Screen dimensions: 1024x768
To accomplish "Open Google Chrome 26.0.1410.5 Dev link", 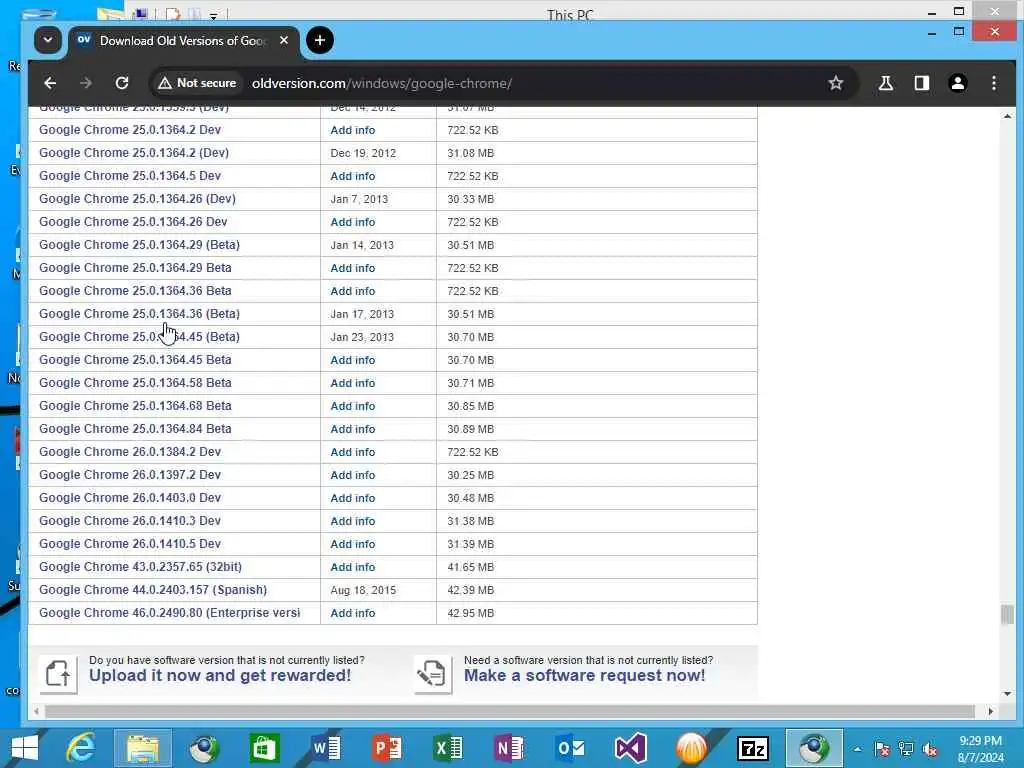I will point(130,544).
